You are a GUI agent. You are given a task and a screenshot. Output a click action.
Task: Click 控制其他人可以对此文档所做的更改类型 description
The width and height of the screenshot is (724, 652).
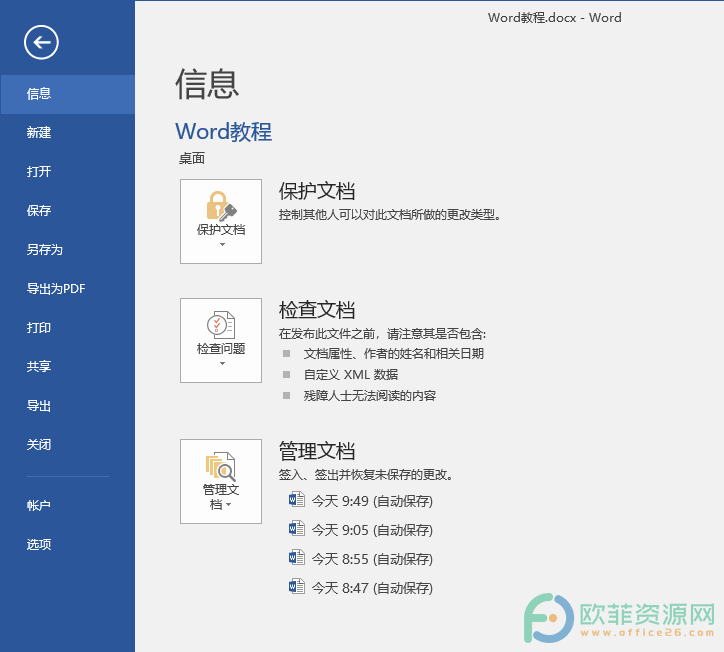click(390, 215)
